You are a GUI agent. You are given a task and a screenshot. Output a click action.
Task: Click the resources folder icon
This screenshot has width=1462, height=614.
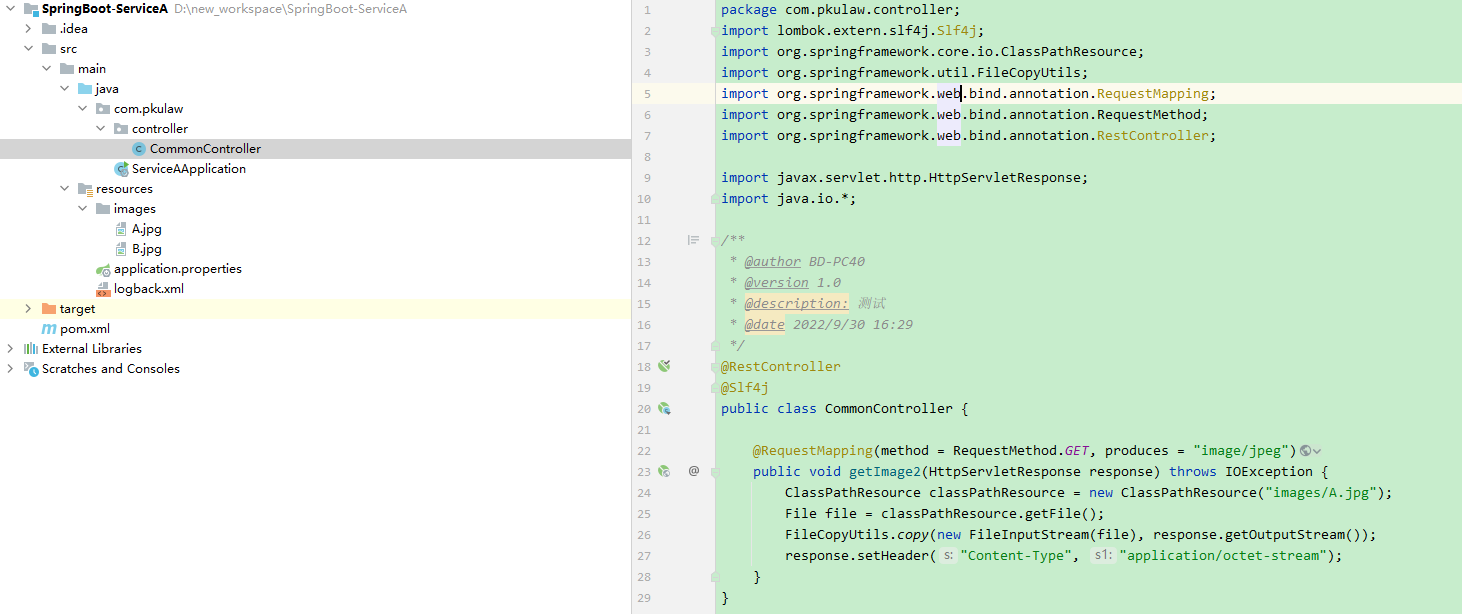click(85, 189)
